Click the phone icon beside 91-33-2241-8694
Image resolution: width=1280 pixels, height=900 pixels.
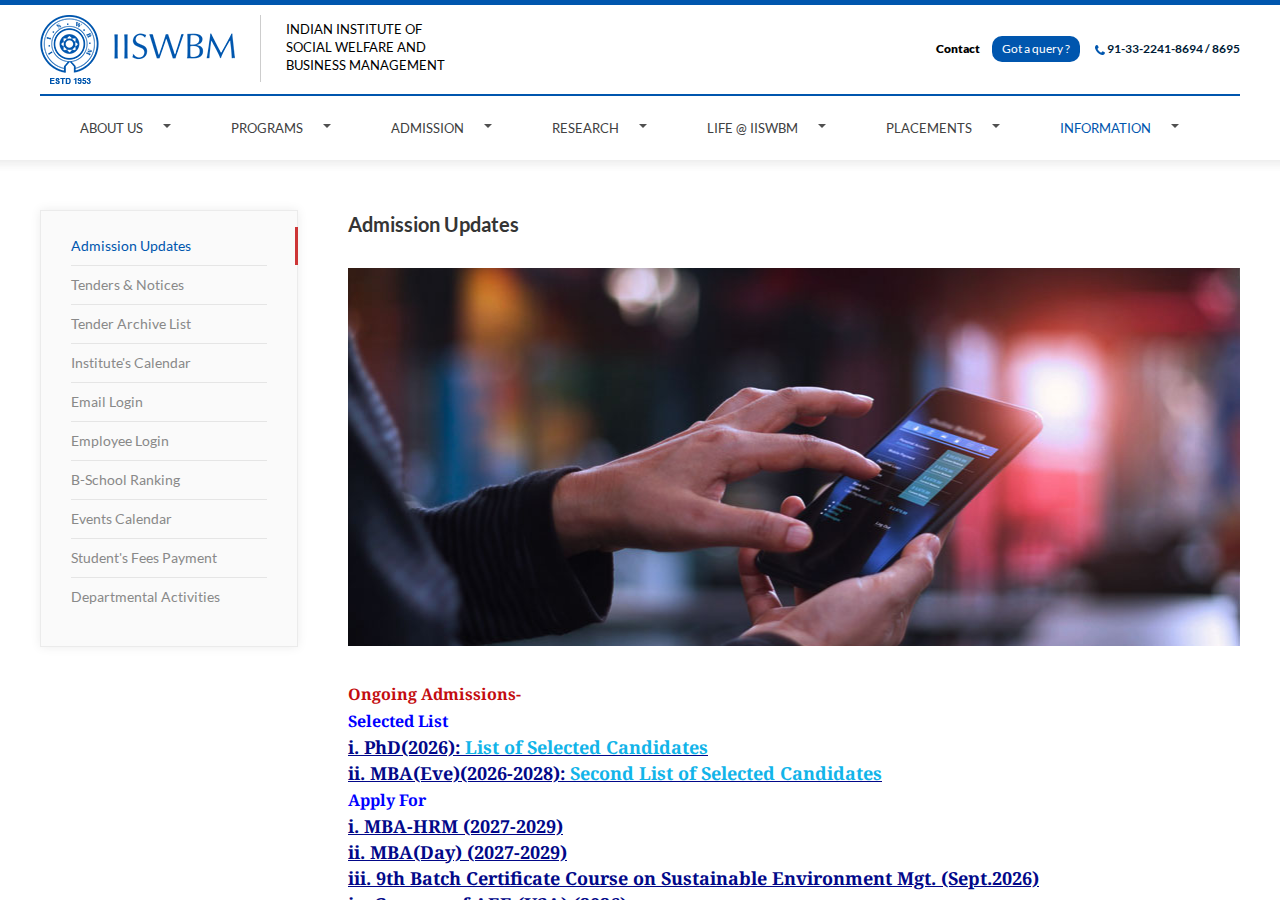pos(1100,50)
